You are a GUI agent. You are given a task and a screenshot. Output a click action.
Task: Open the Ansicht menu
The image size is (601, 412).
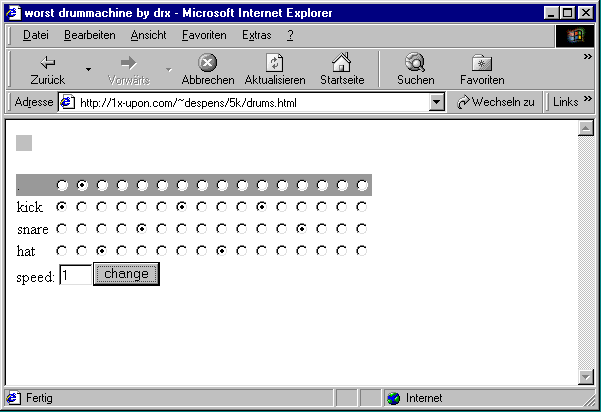click(x=148, y=35)
